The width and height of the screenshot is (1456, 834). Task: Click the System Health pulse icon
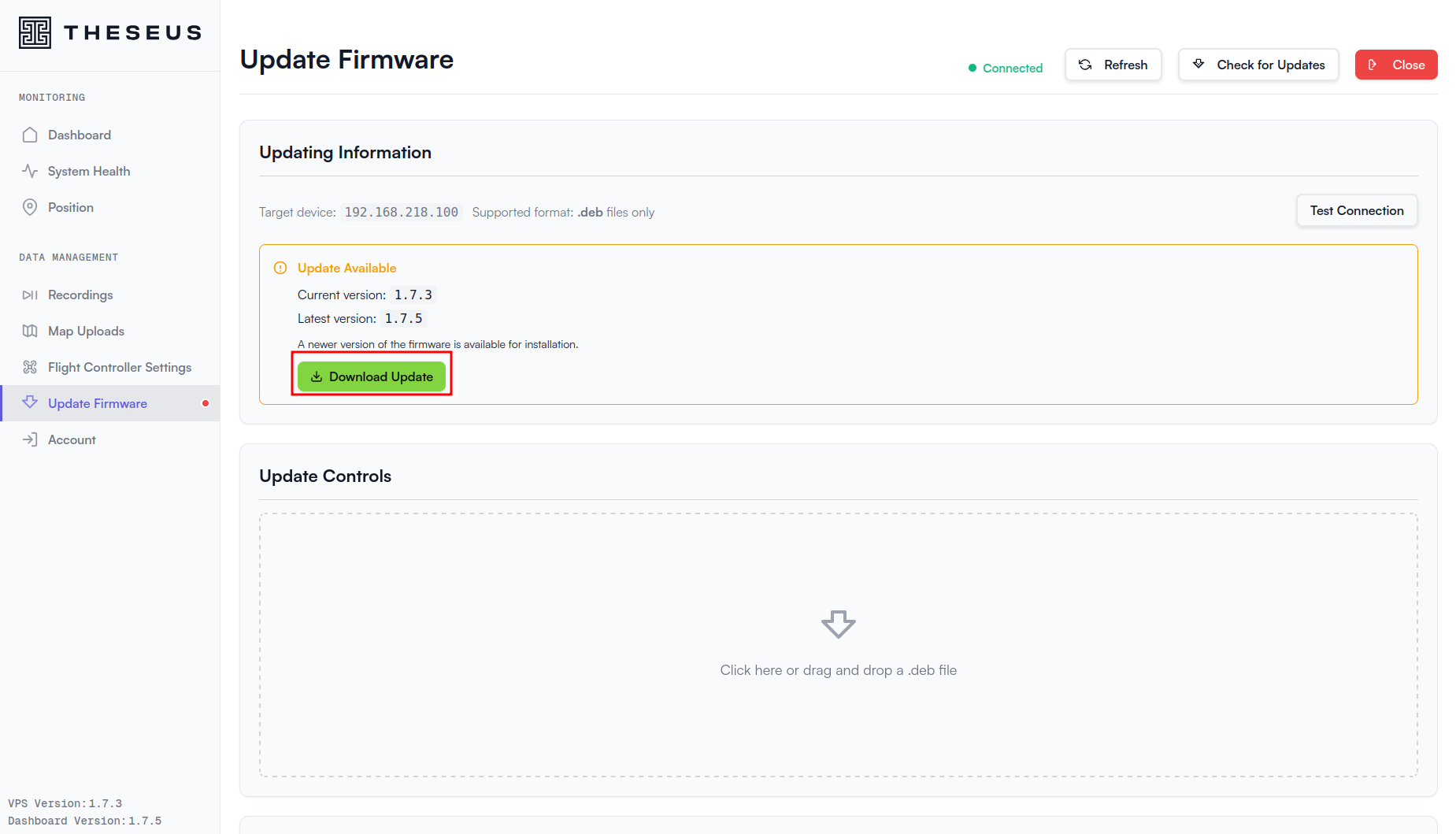pyautogui.click(x=30, y=171)
